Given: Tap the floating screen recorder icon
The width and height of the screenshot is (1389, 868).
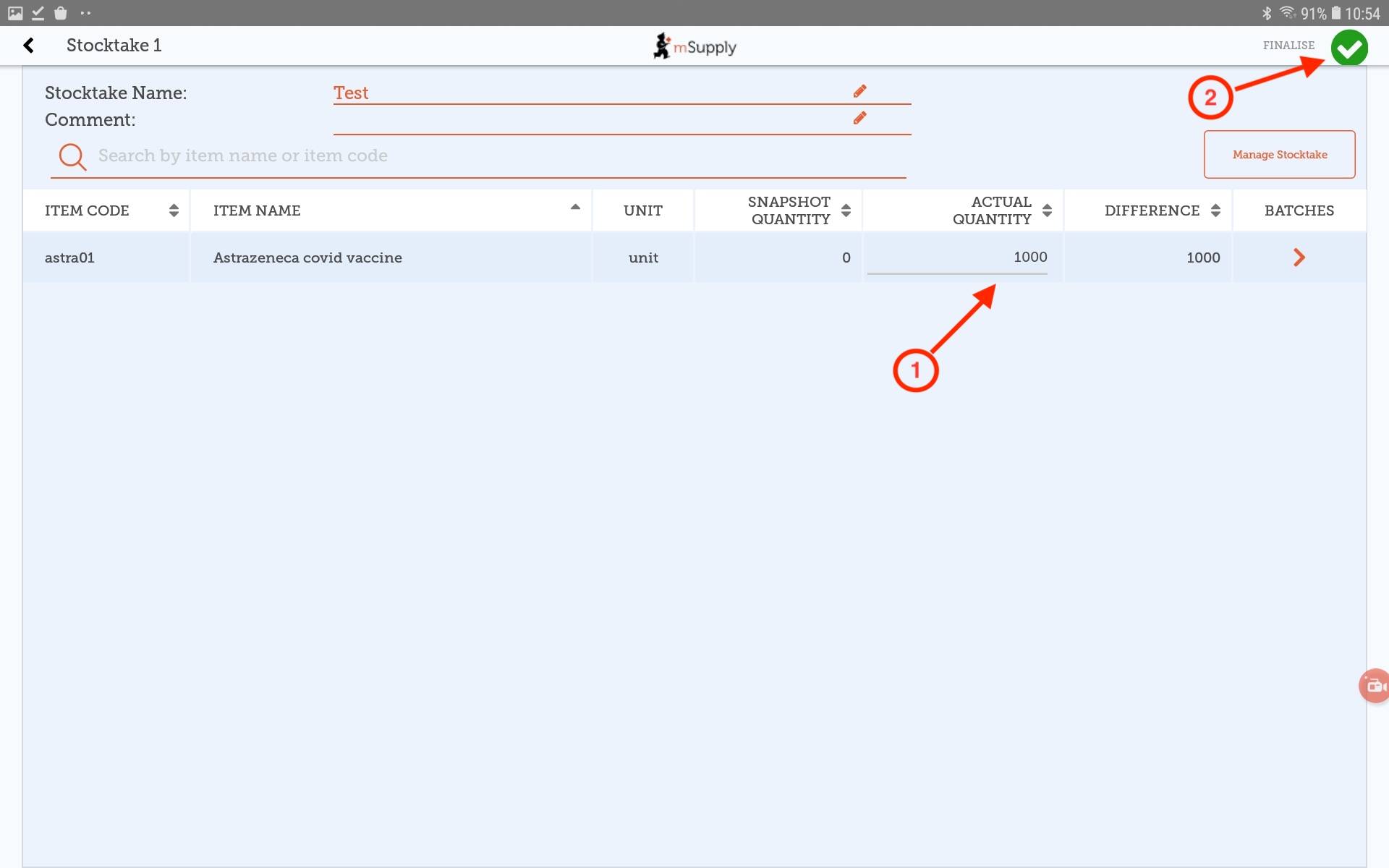Looking at the screenshot, I should [1375, 685].
